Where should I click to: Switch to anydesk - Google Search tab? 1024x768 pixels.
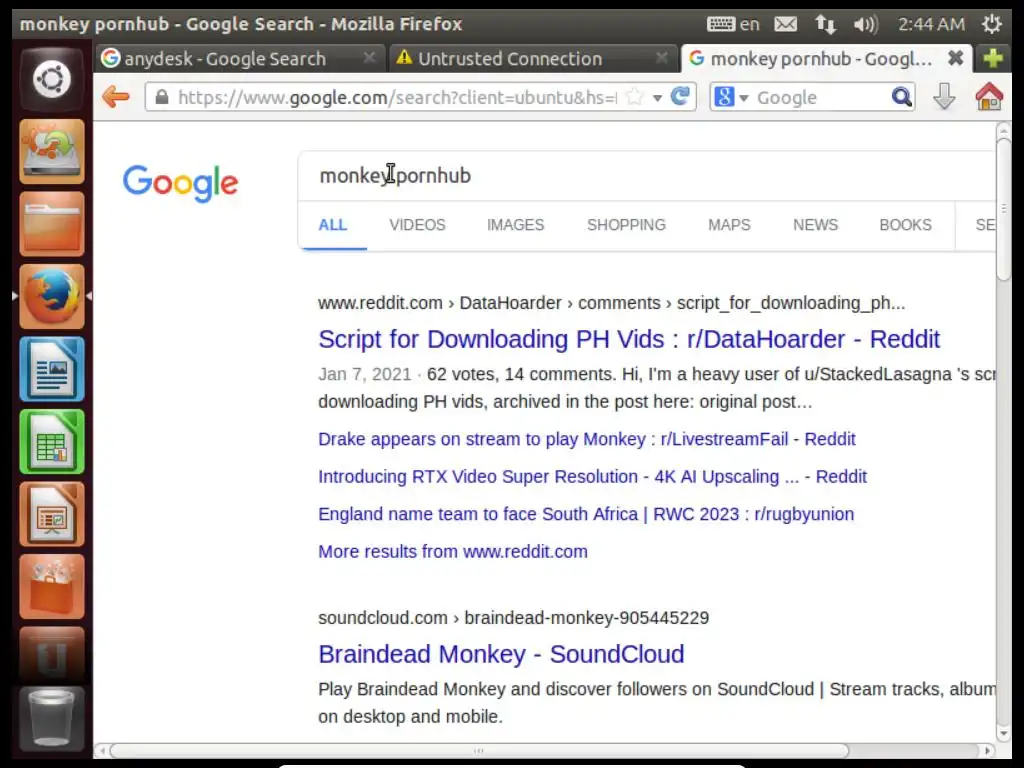(x=225, y=59)
